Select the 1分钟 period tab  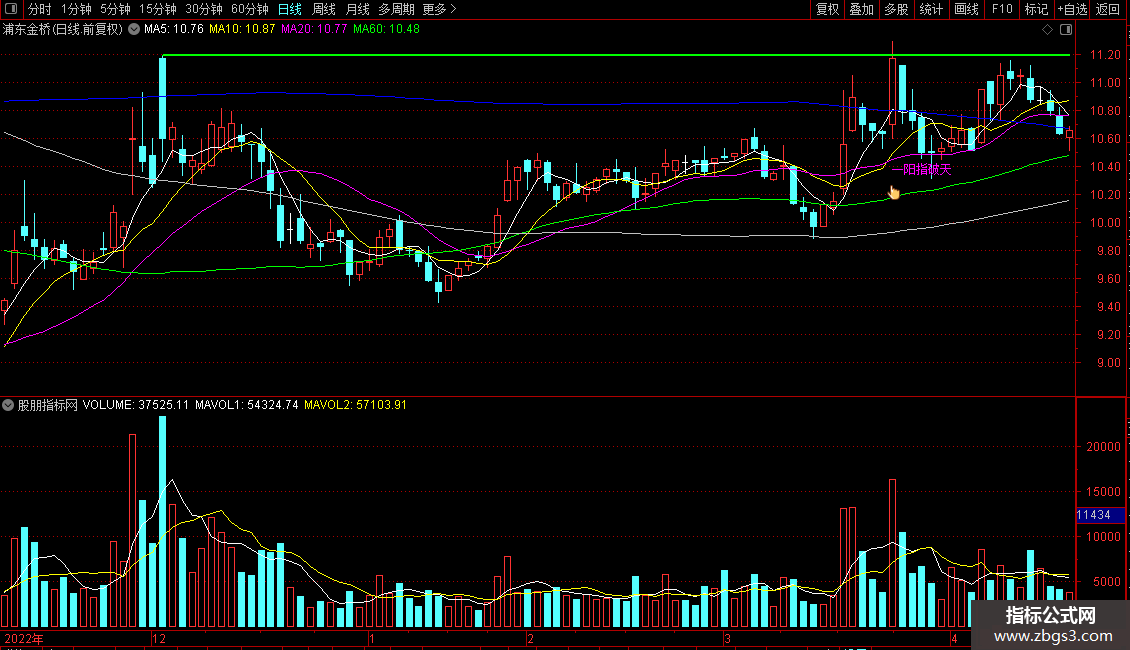coord(76,9)
